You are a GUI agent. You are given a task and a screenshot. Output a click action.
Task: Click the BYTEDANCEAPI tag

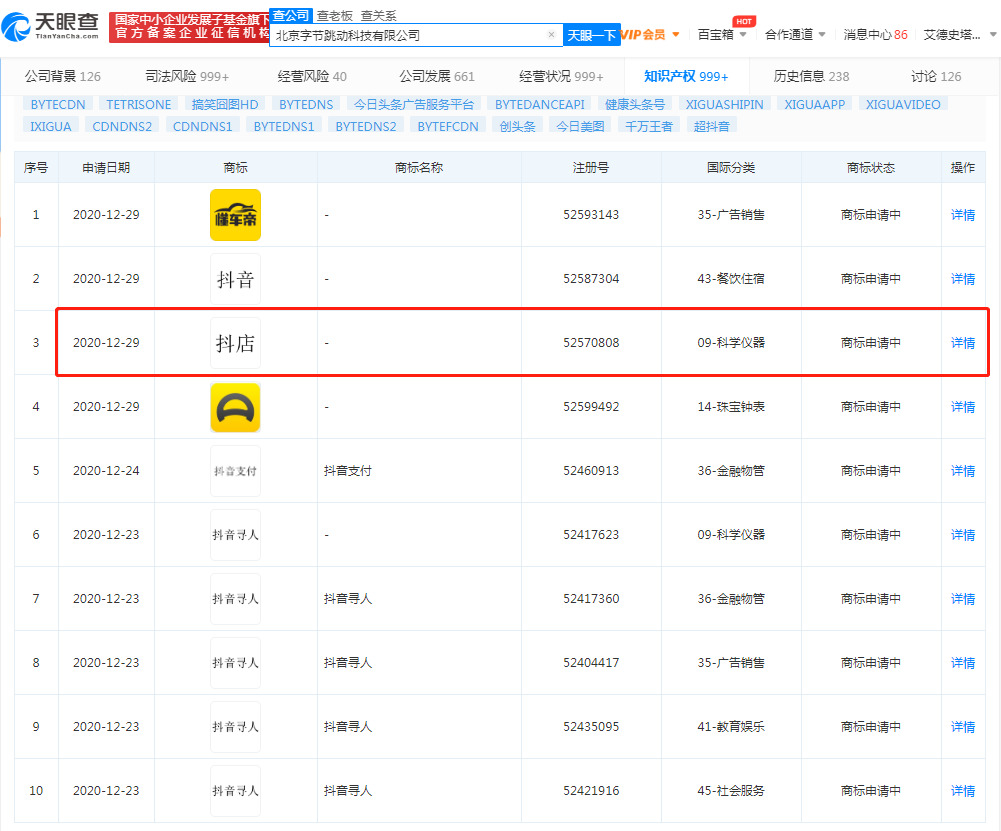[x=539, y=104]
